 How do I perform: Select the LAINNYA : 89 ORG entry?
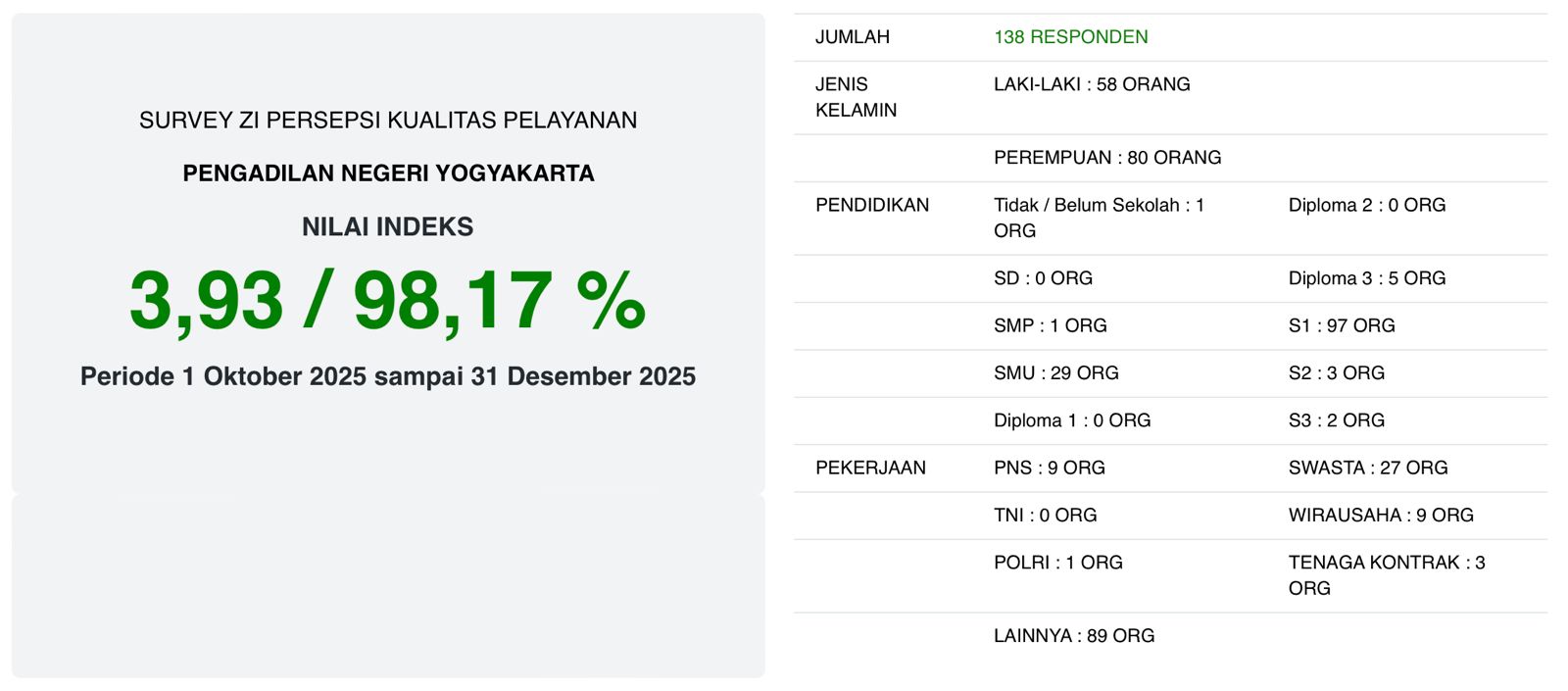coord(1074,636)
